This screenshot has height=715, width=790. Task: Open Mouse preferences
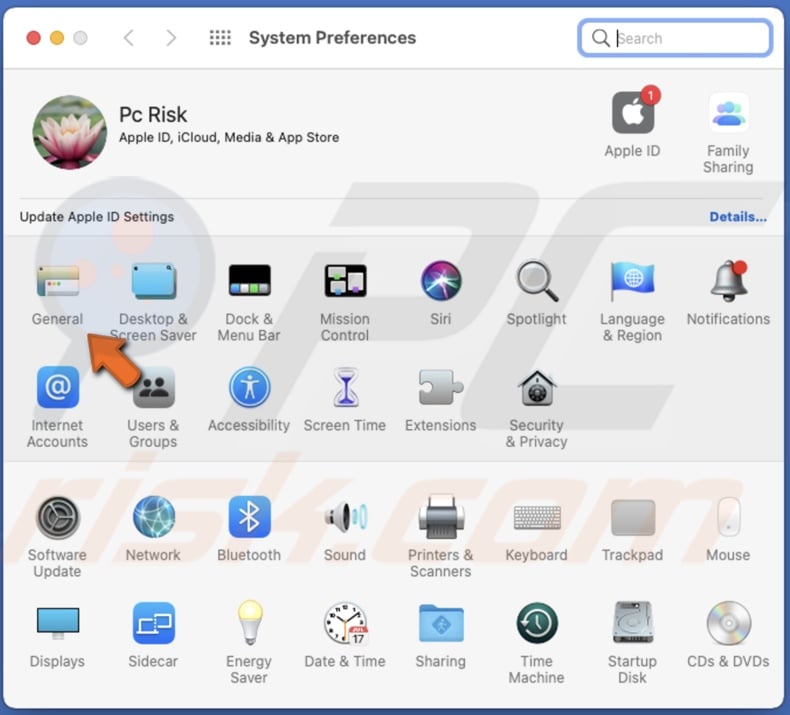click(729, 517)
